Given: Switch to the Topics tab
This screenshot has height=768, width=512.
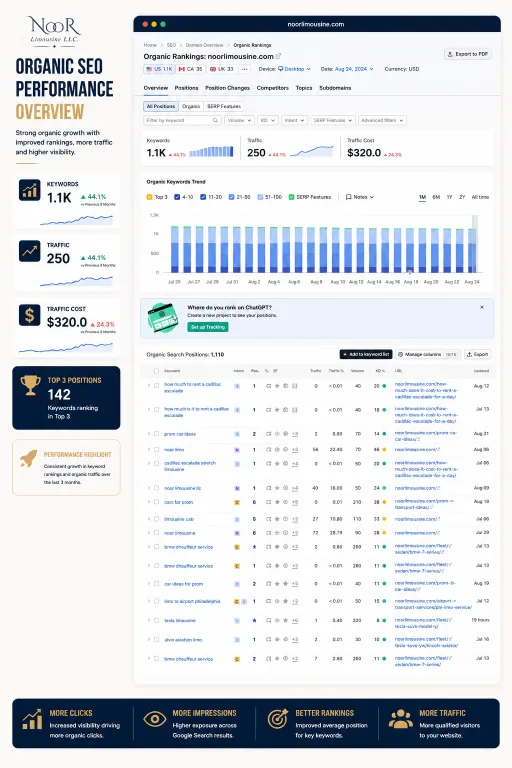Looking at the screenshot, I should coord(304,88).
